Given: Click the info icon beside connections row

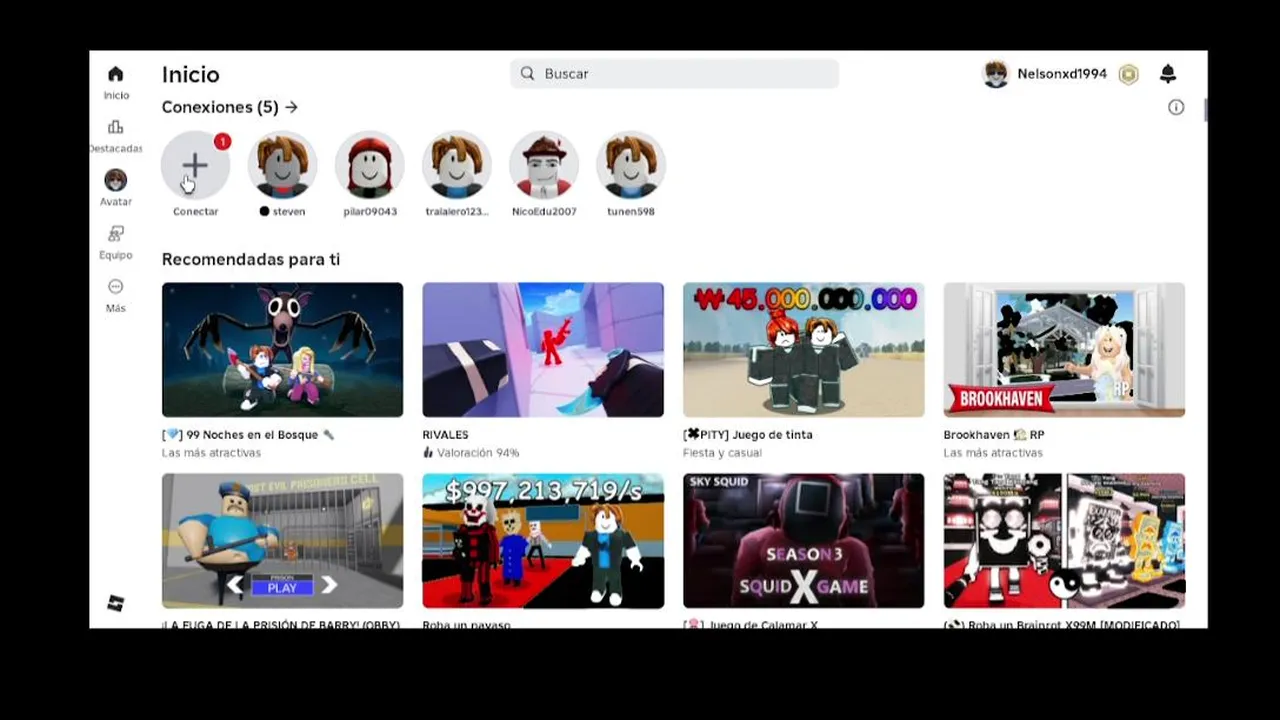Looking at the screenshot, I should click(x=1176, y=107).
